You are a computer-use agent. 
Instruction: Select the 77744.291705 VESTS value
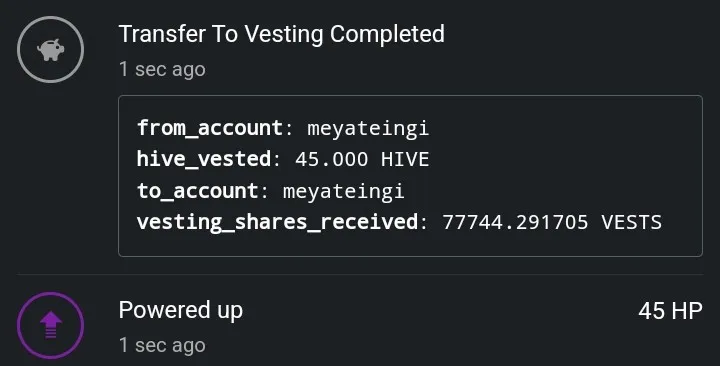pyautogui.click(x=552, y=222)
